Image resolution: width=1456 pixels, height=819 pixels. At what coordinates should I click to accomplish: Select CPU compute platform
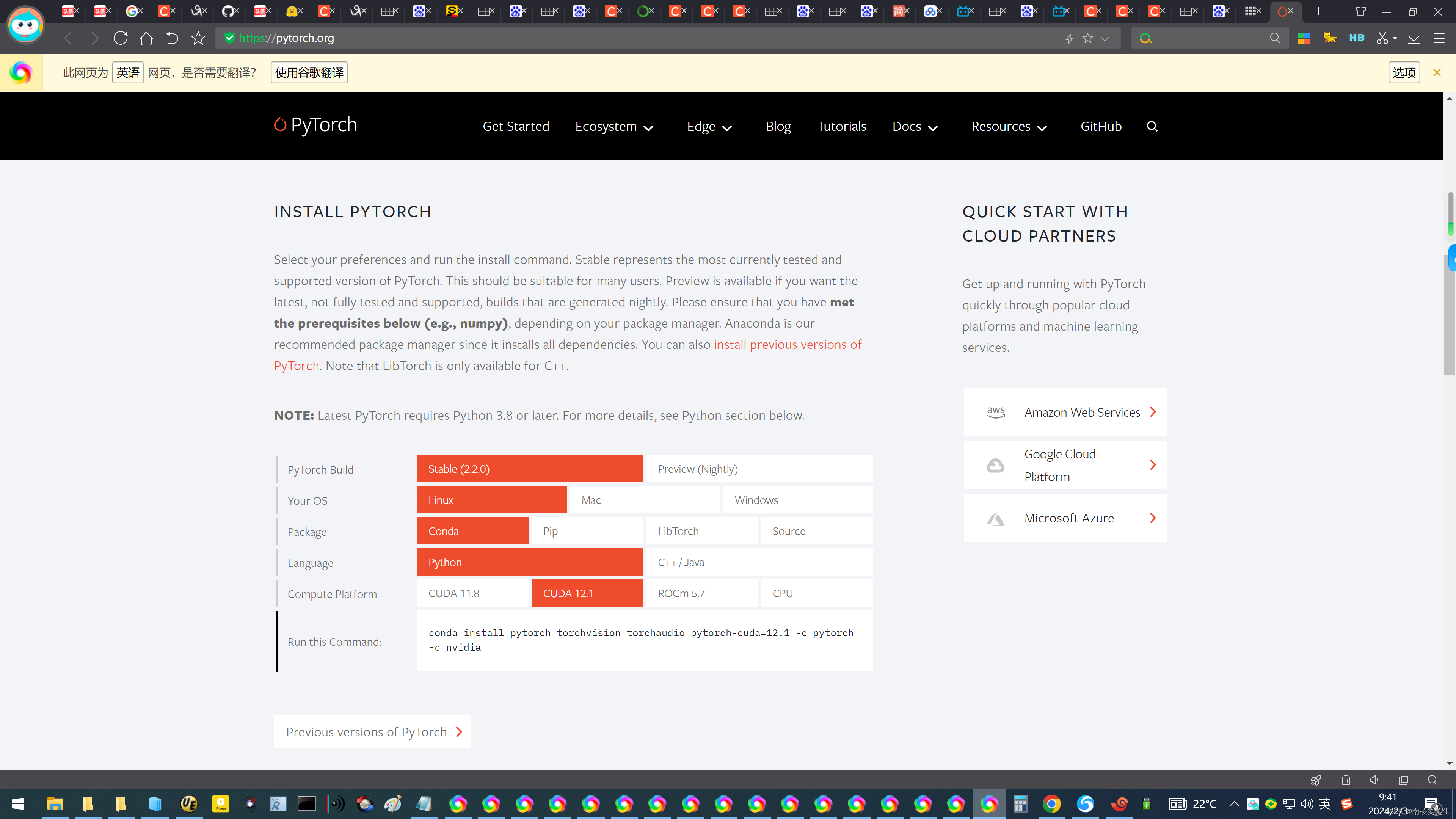[817, 593]
